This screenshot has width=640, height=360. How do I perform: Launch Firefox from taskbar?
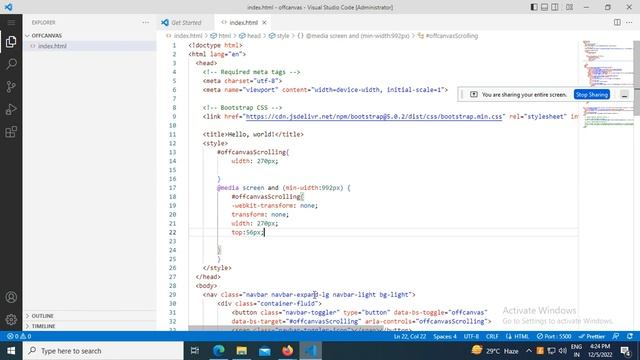tap(287, 351)
